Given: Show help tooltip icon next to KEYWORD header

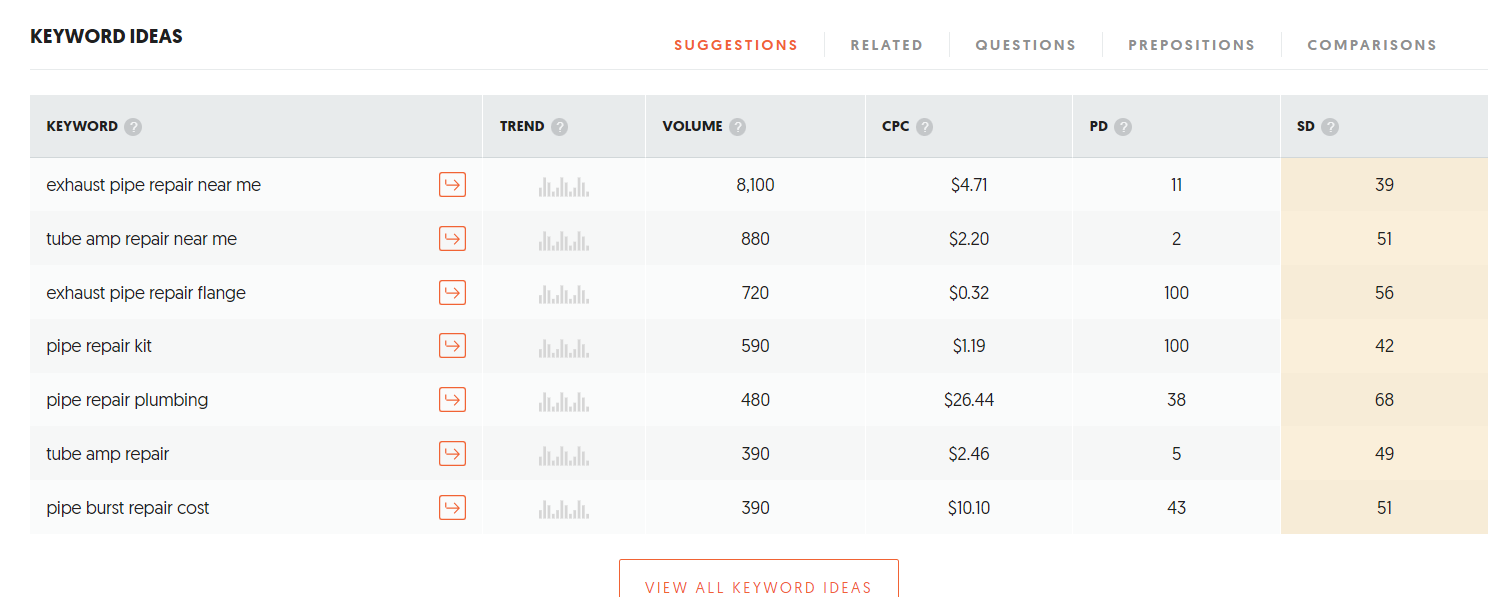Looking at the screenshot, I should (133, 127).
